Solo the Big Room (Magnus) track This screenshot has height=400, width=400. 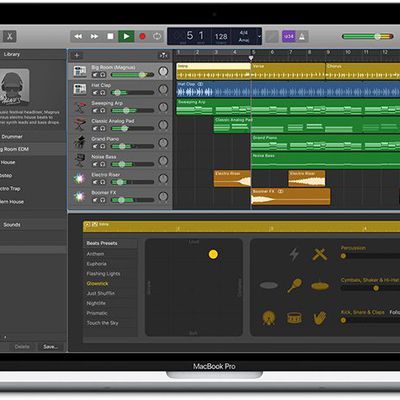(103, 75)
